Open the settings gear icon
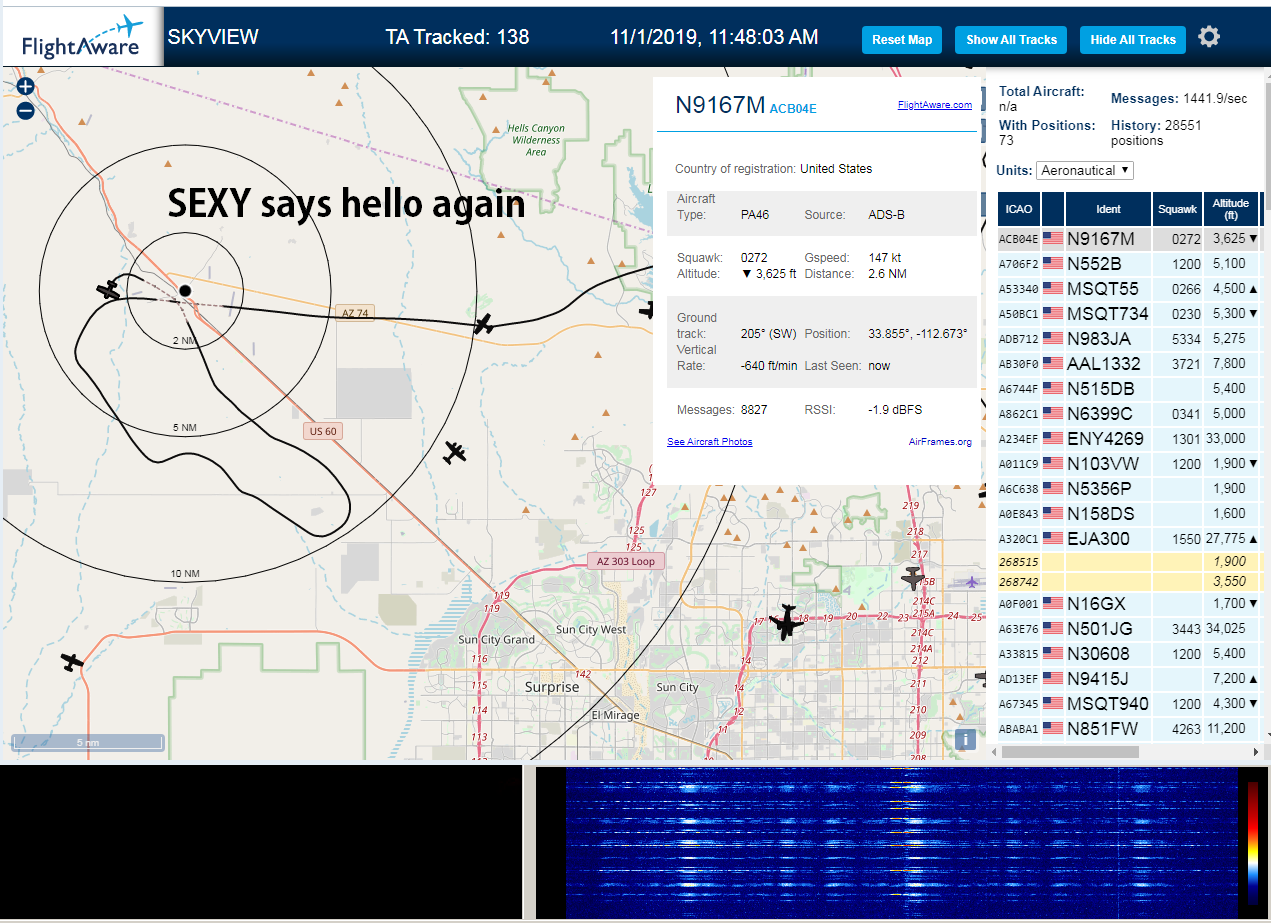 coord(1209,37)
